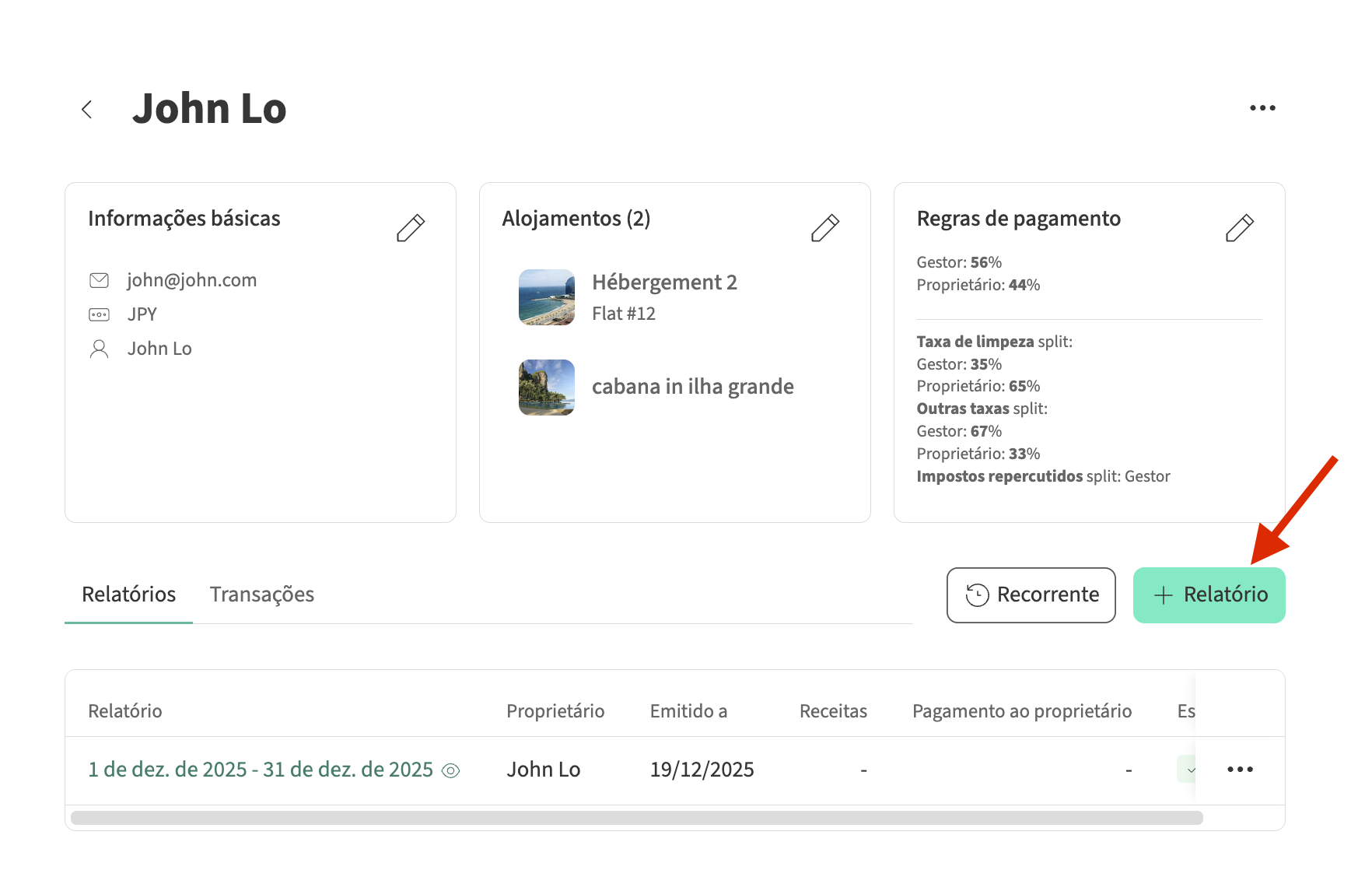Select the Relatórios tab
1372x884 pixels.
pyautogui.click(x=129, y=595)
